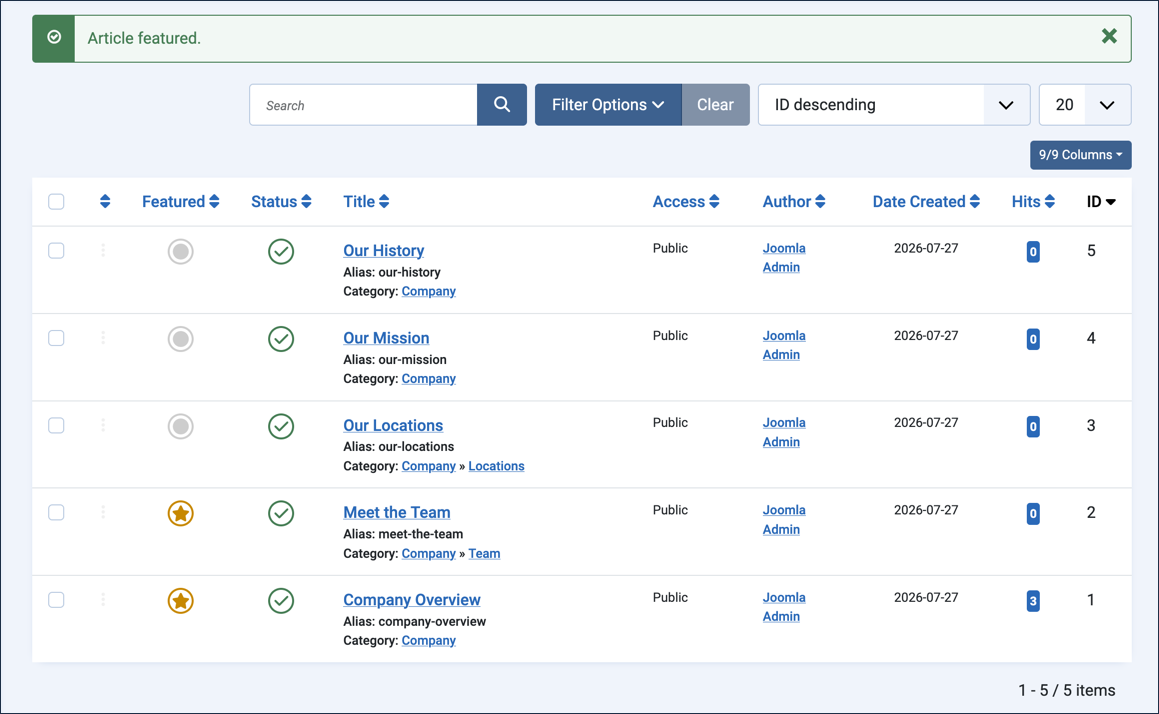The image size is (1159, 714).
Task: Click the search magnifier button
Action: click(x=502, y=105)
